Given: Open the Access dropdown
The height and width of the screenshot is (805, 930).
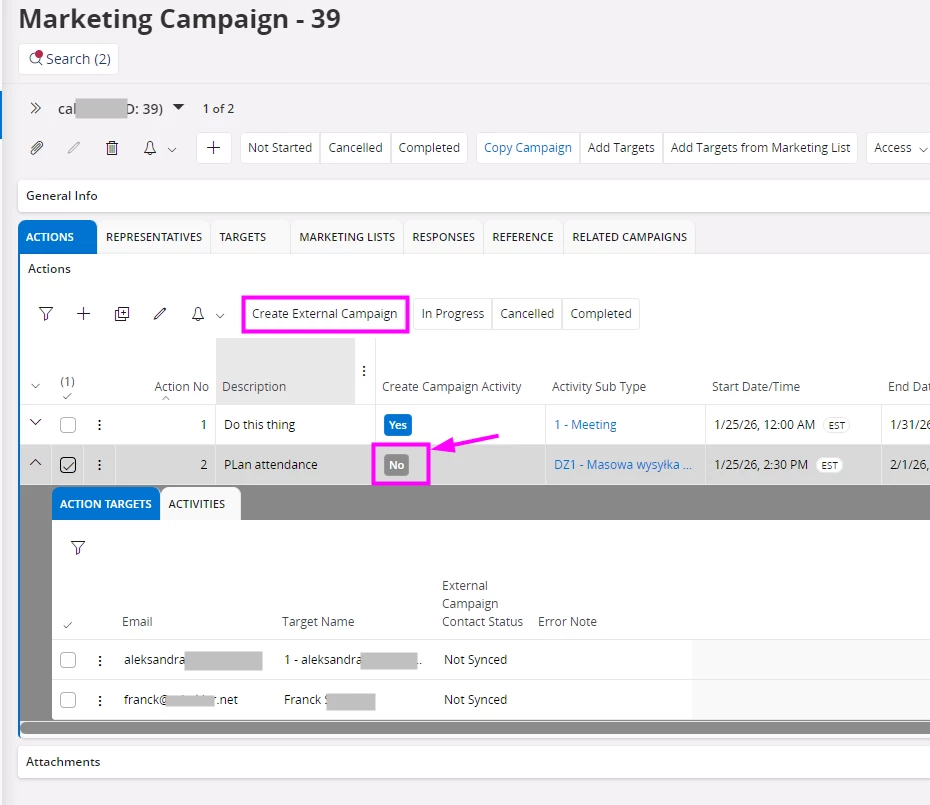Looking at the screenshot, I should tap(899, 148).
